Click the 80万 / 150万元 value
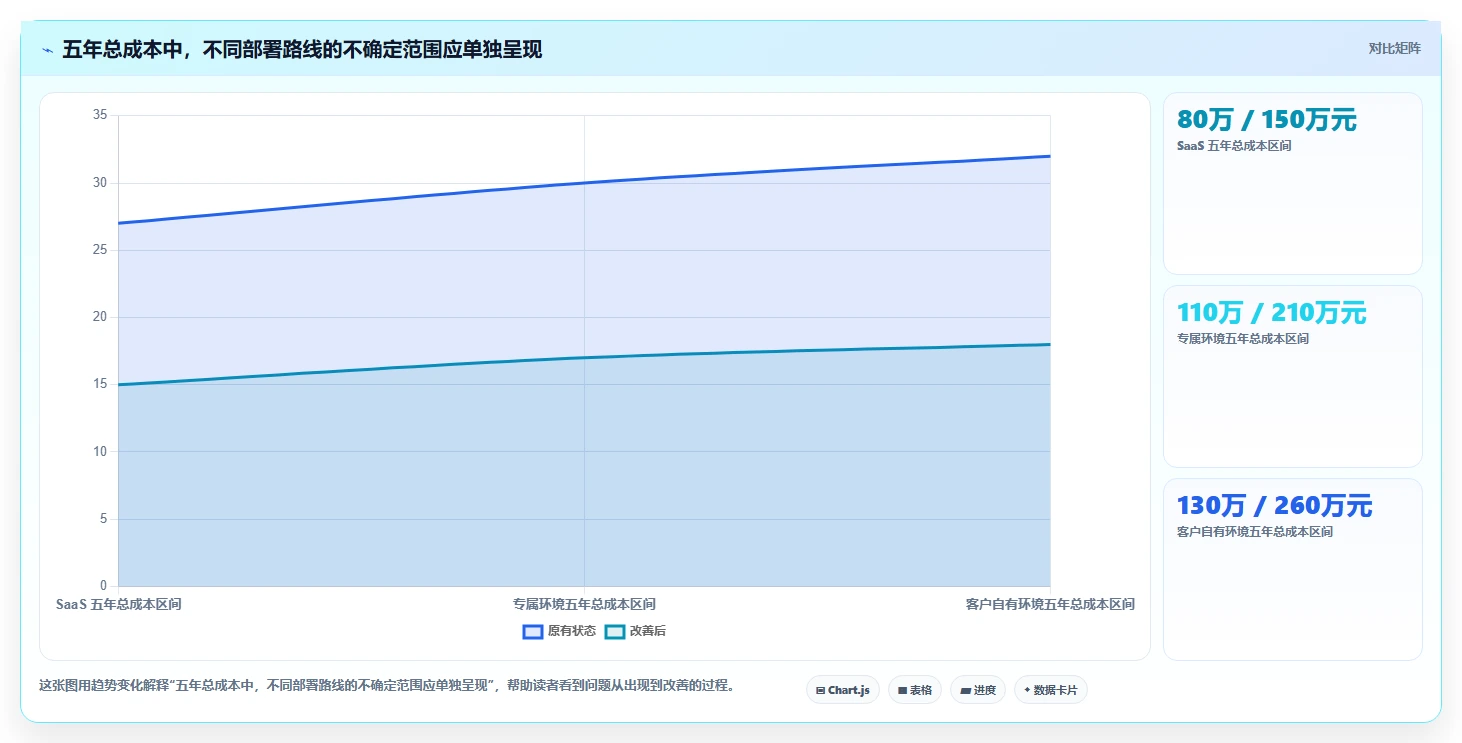This screenshot has height=743, width=1462. [x=1267, y=120]
